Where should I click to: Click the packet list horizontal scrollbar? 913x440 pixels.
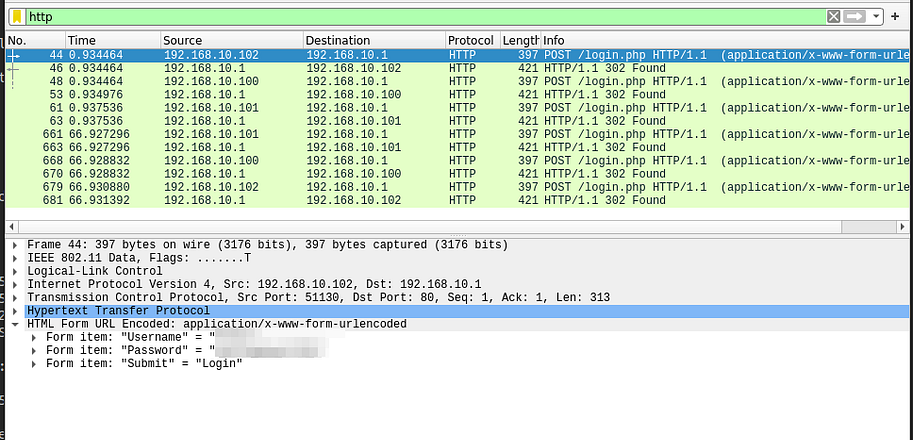[x=400, y=227]
